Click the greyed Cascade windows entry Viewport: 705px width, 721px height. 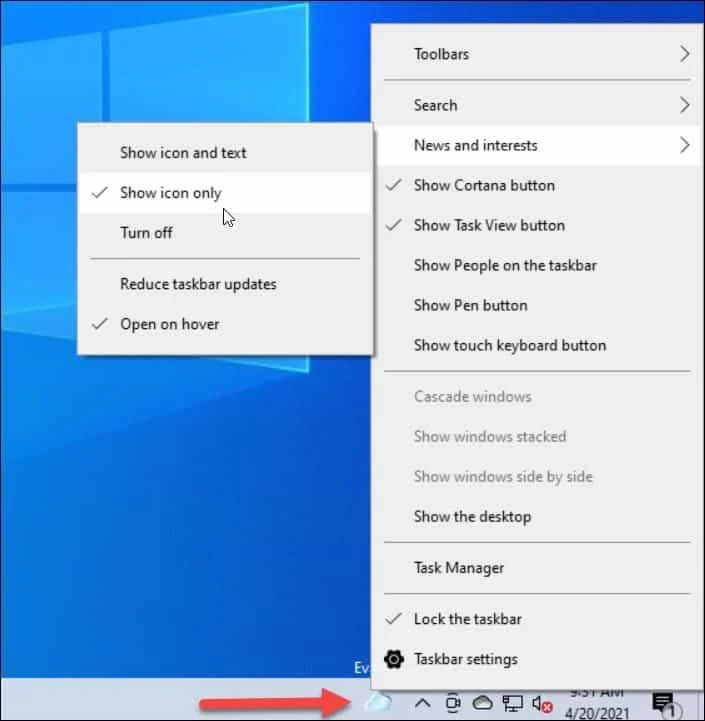[537, 396]
